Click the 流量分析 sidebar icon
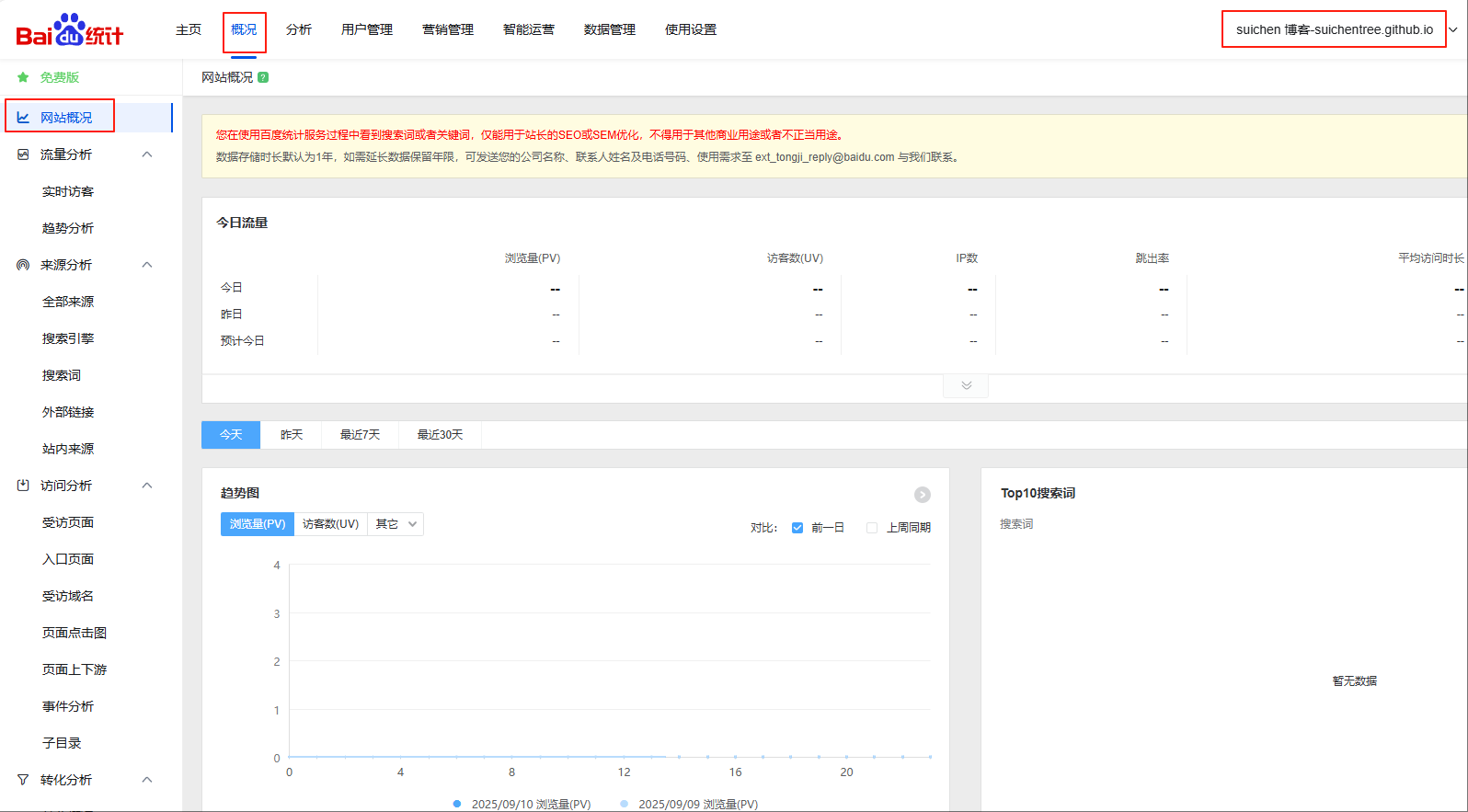The image size is (1468, 812). coord(23,154)
